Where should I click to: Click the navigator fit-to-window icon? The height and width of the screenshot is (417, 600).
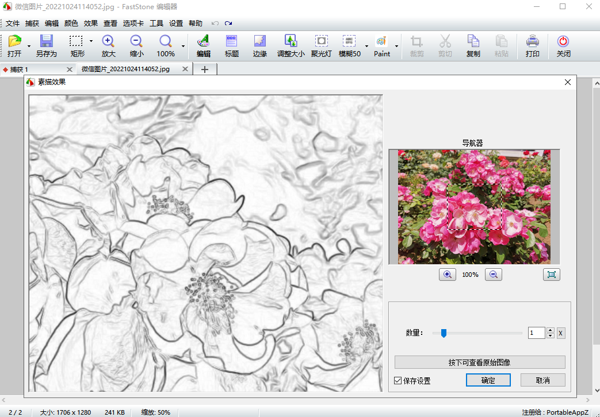551,275
